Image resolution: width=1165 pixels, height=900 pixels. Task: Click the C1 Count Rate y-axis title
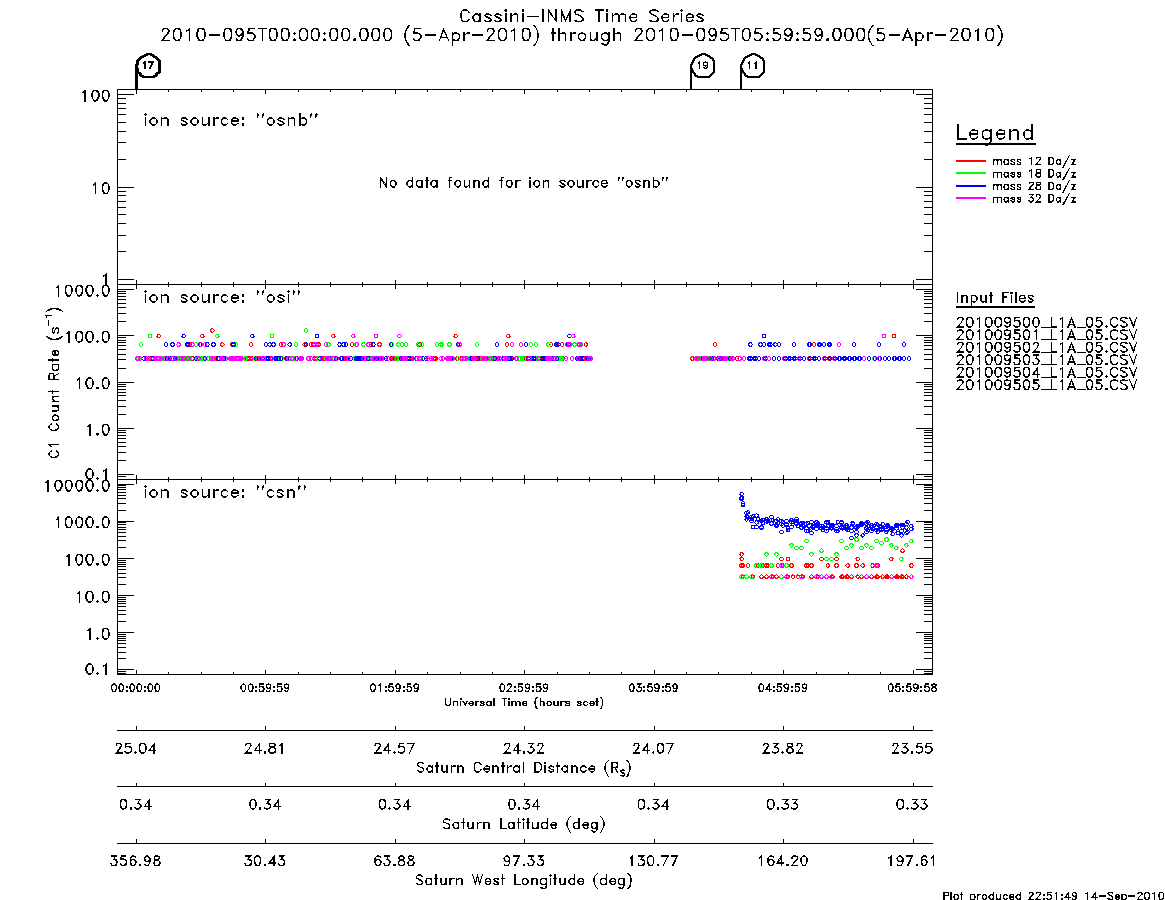coord(53,382)
